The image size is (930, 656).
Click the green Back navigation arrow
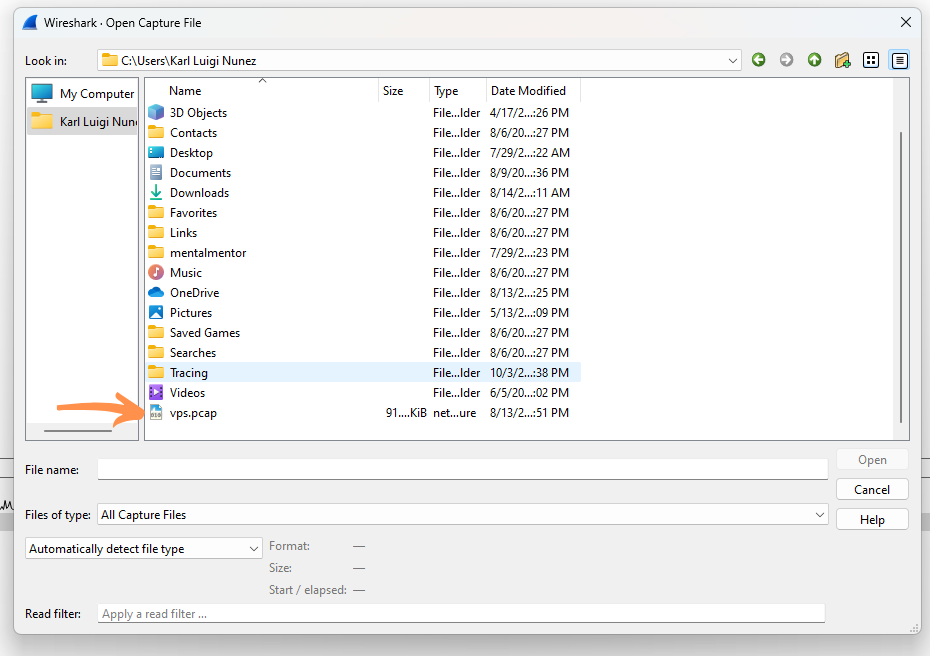[x=758, y=60]
